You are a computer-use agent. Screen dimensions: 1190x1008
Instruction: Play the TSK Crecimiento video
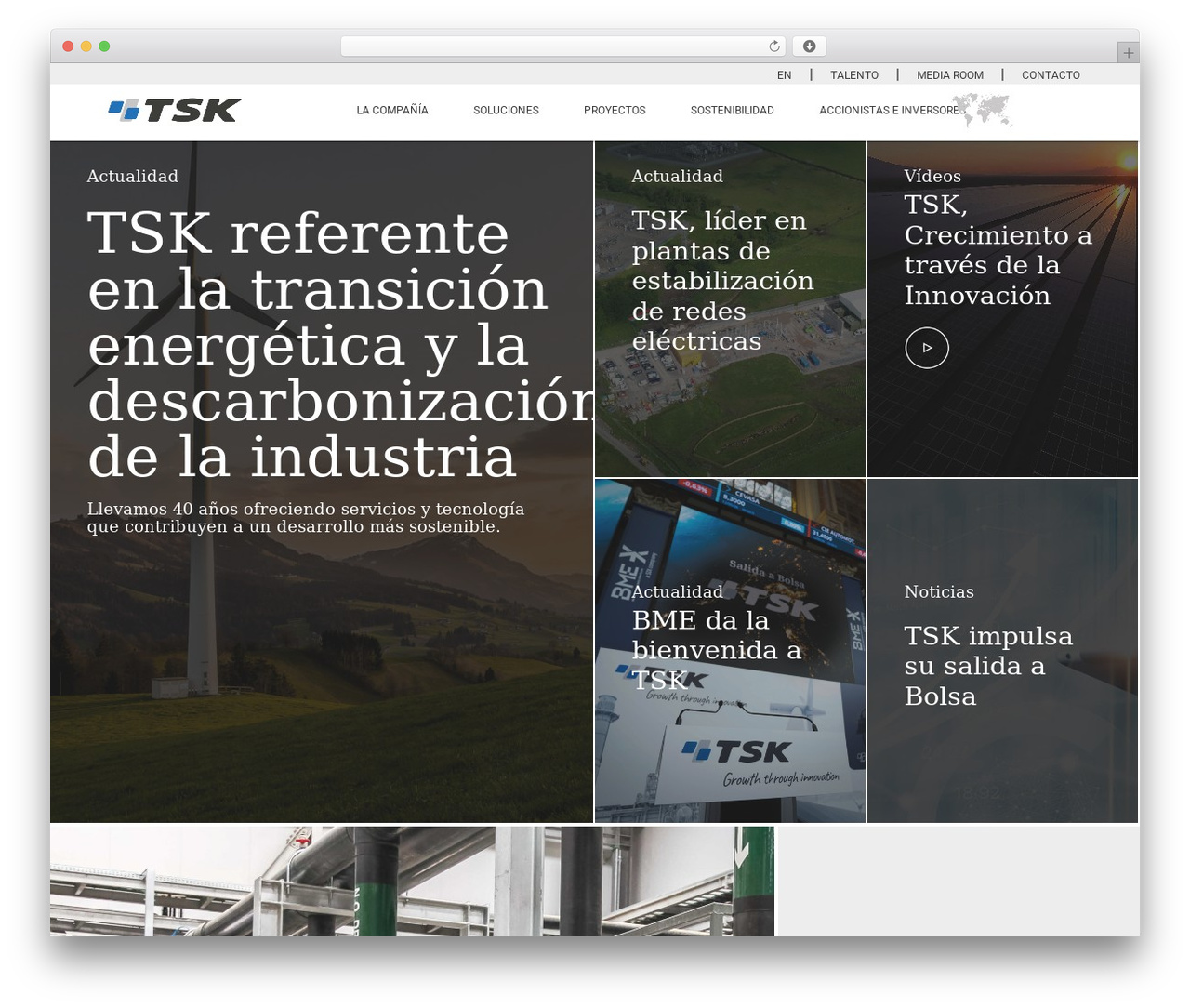[x=927, y=348]
